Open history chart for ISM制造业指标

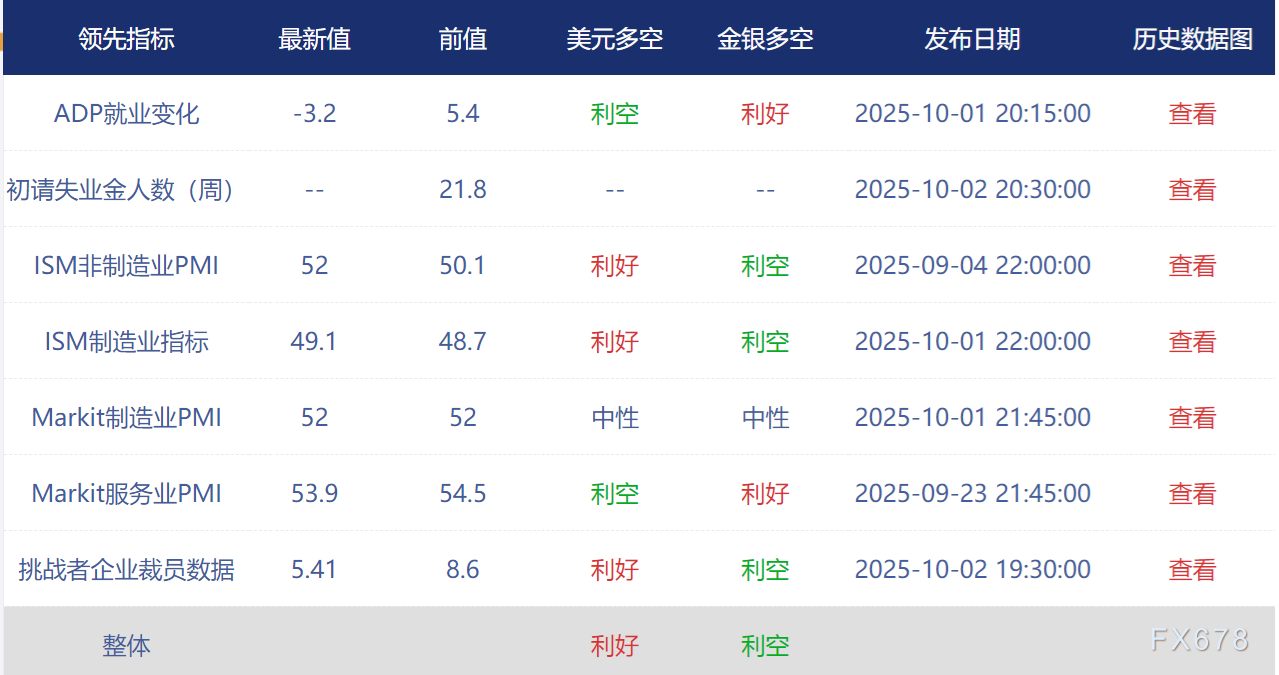pos(1192,342)
